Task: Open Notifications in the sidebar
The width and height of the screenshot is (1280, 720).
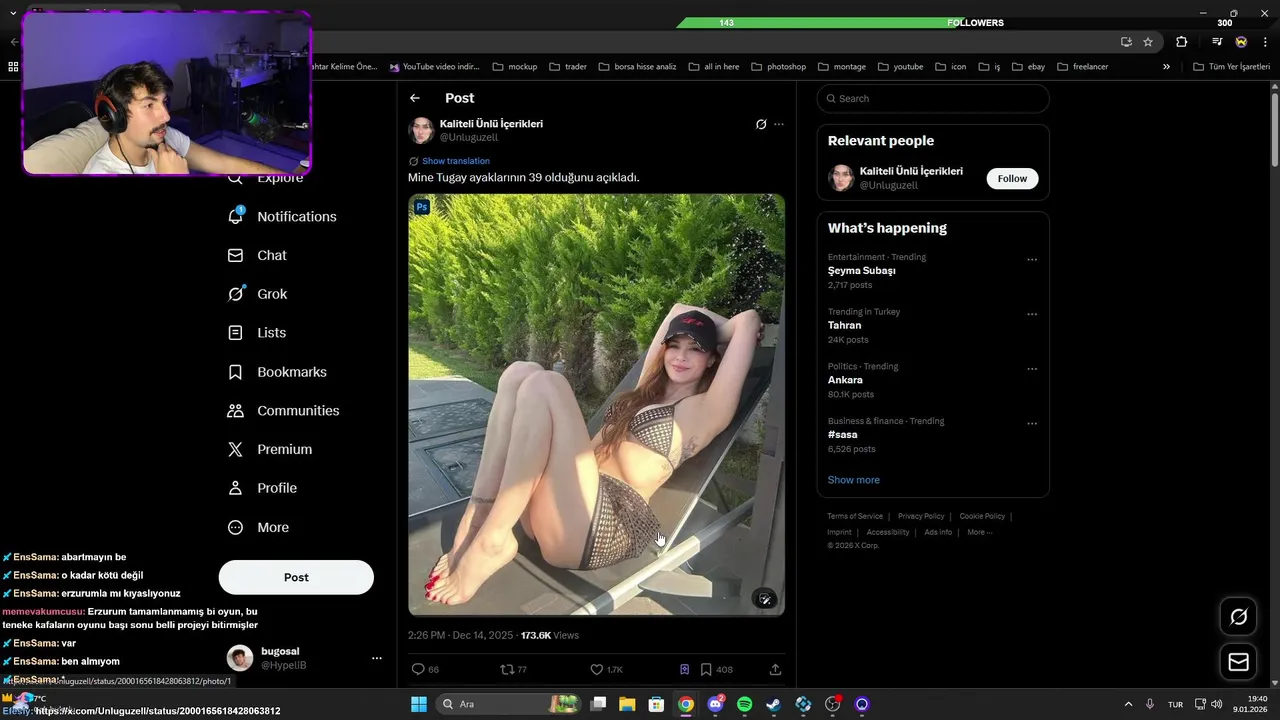Action: (x=283, y=216)
